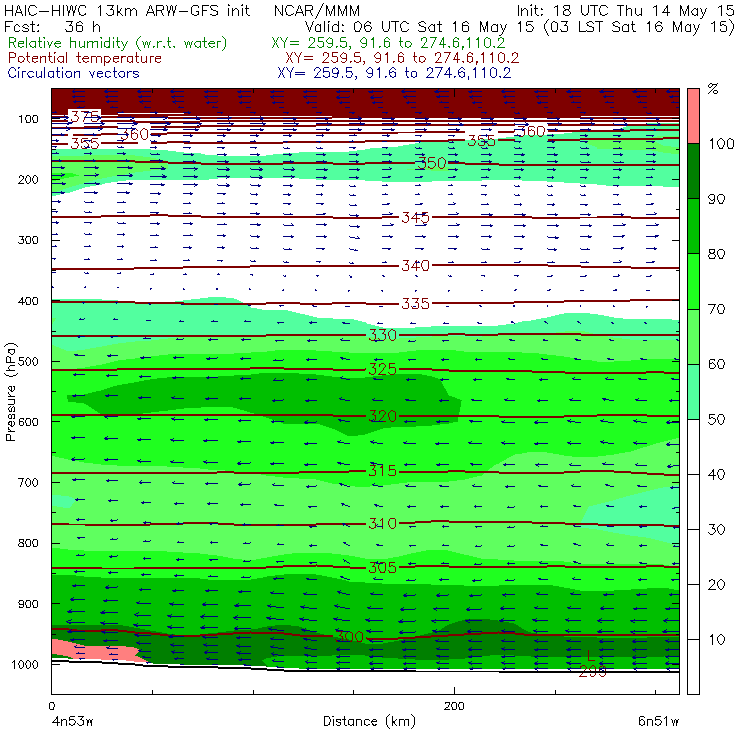
Task: Click the 'Fcst: 36 h' label
Action: (x=52, y=27)
